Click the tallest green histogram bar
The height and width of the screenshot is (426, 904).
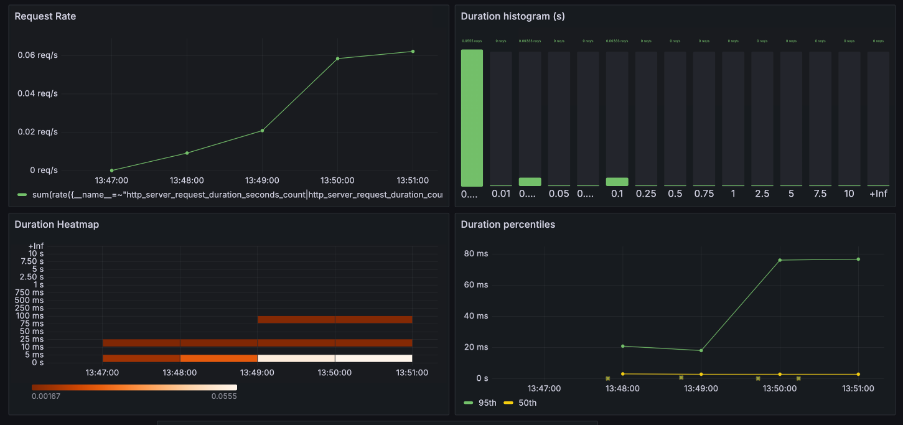point(472,117)
